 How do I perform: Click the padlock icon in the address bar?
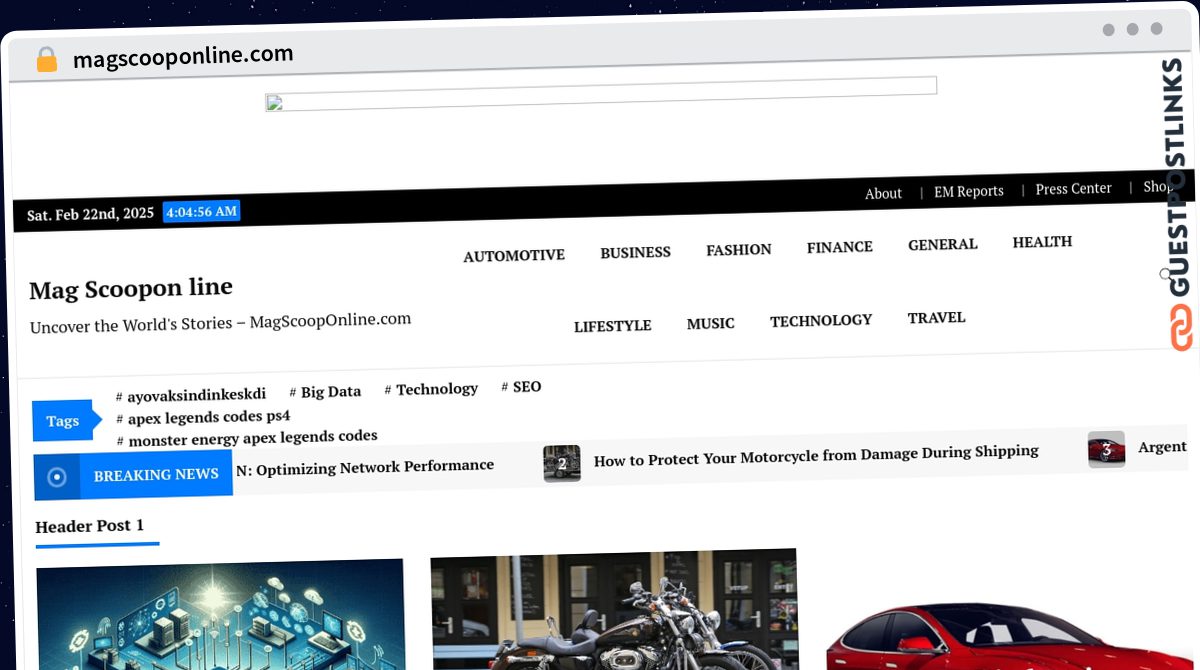pos(46,59)
